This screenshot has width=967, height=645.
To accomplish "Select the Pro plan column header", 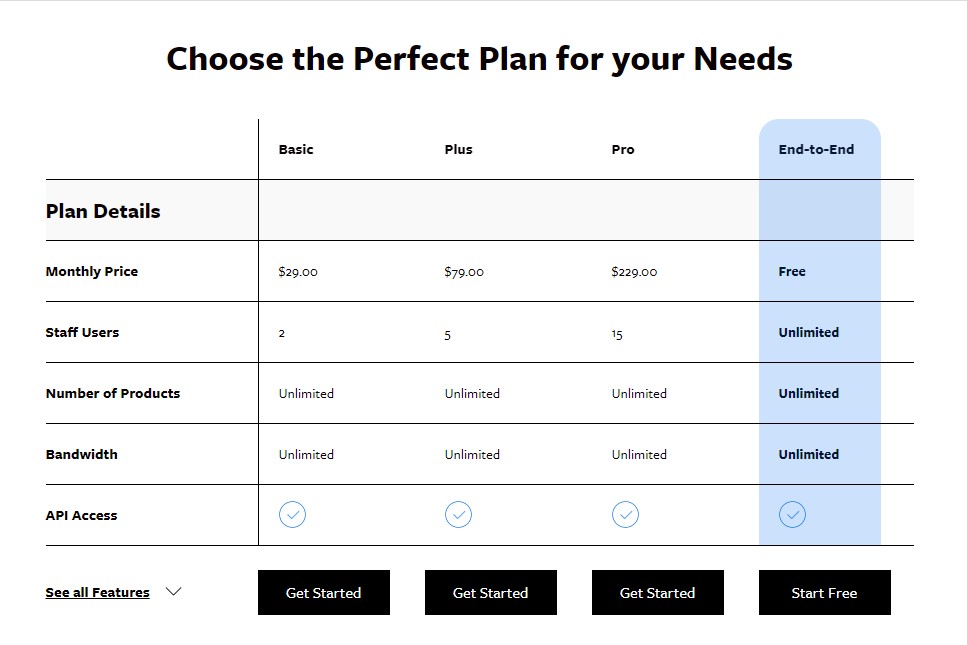I will point(623,150).
